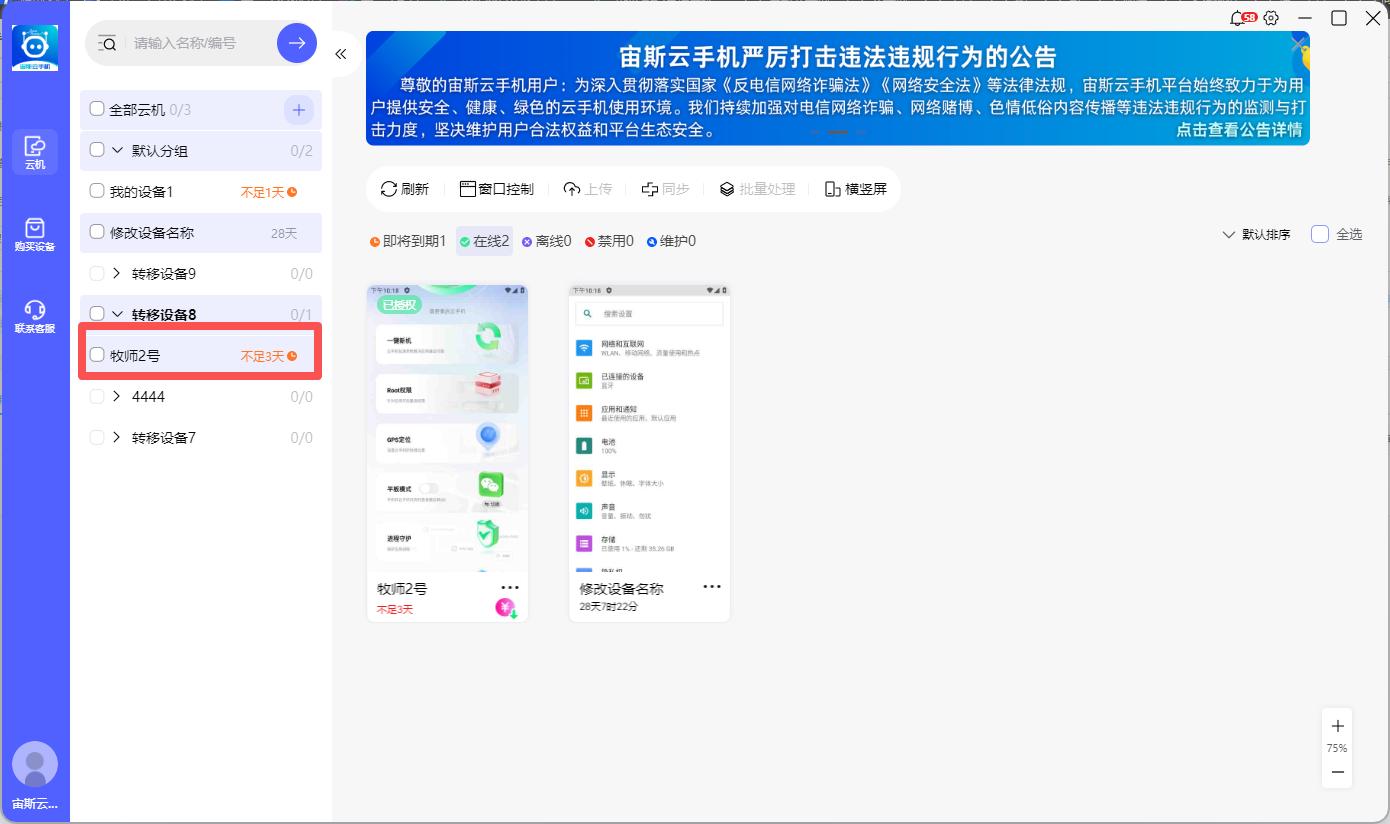Image resolution: width=1390 pixels, height=824 pixels.
Task: Collapse the device list panel
Action: click(x=341, y=54)
